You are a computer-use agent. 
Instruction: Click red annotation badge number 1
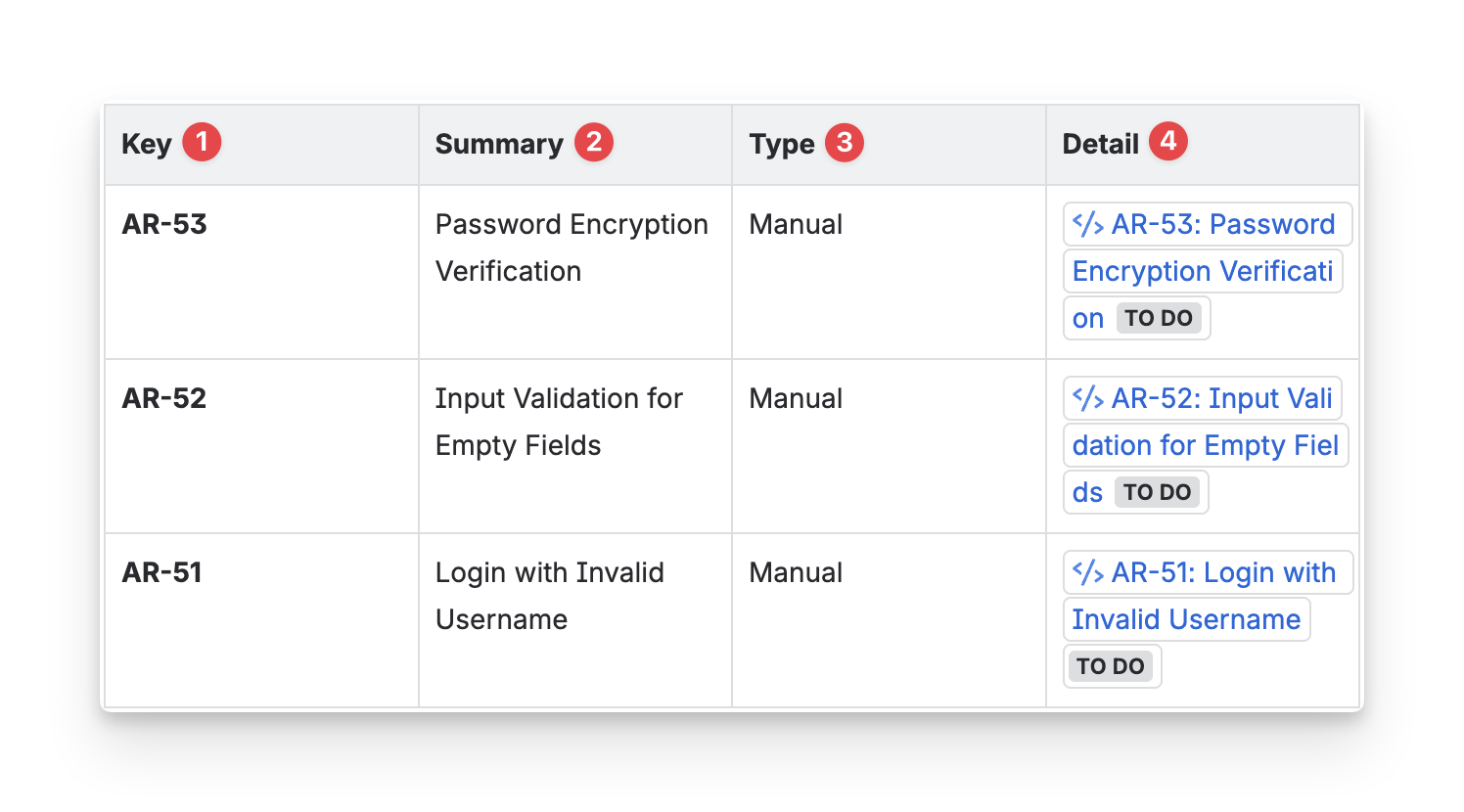tap(202, 142)
